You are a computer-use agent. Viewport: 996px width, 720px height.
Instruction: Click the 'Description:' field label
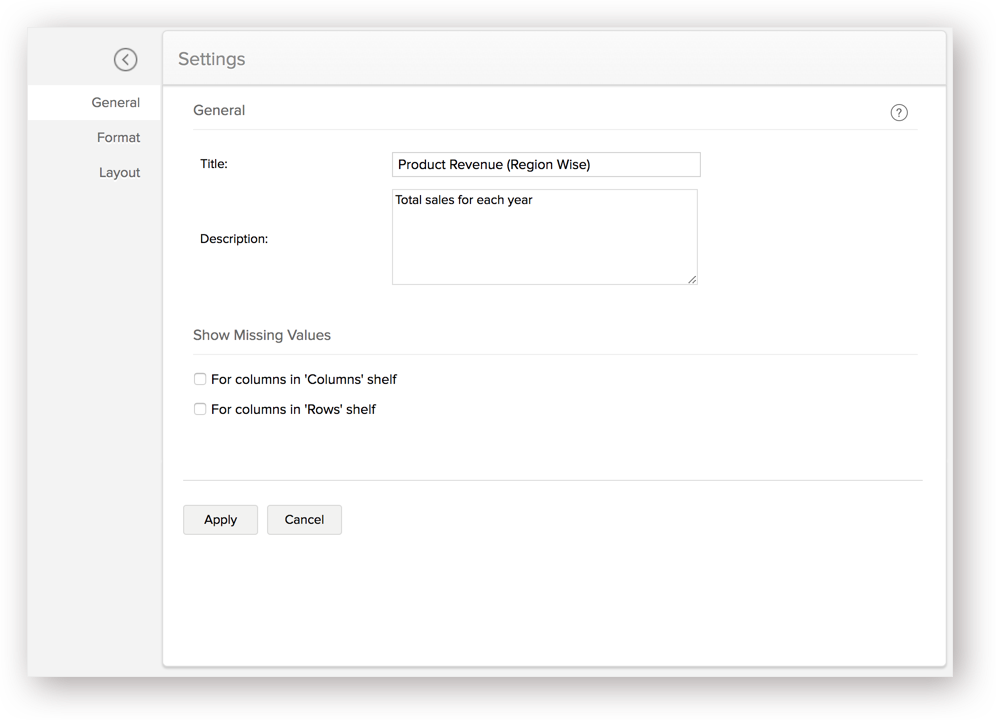[234, 239]
